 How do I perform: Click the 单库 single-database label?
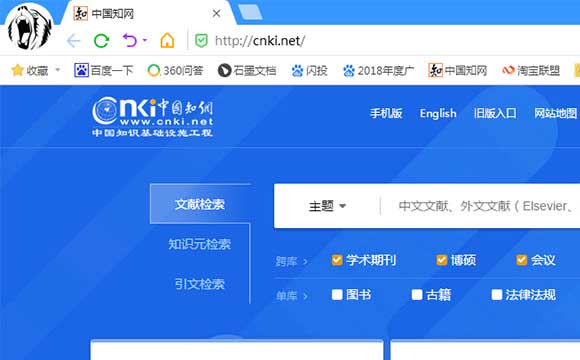(x=287, y=296)
